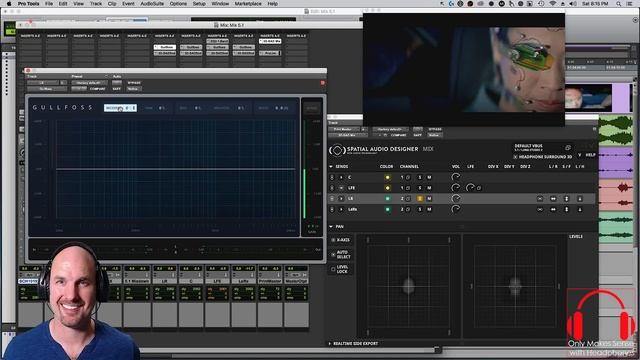Open the Track menu
The width and height of the screenshot is (640, 360).
tap(96, 4)
